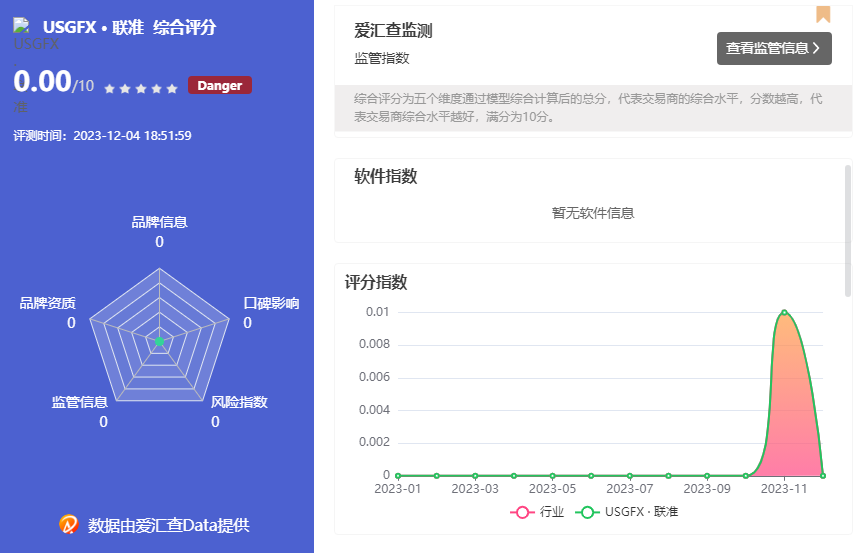Click the orange bookmark ribbon icon
The image size is (856, 553).
pyautogui.click(x=823, y=14)
